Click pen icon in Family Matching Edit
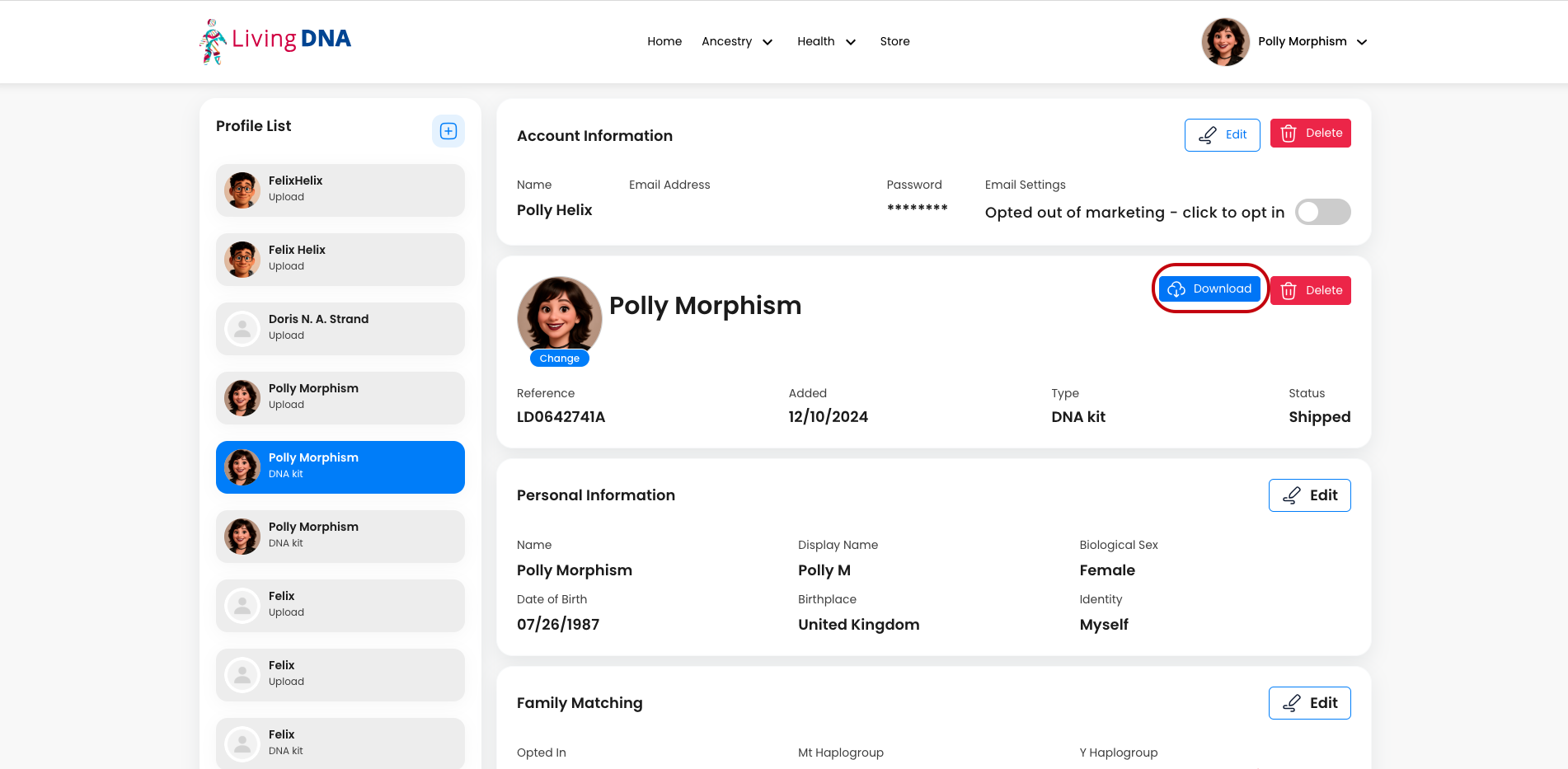Viewport: 1568px width, 769px height. (1292, 703)
